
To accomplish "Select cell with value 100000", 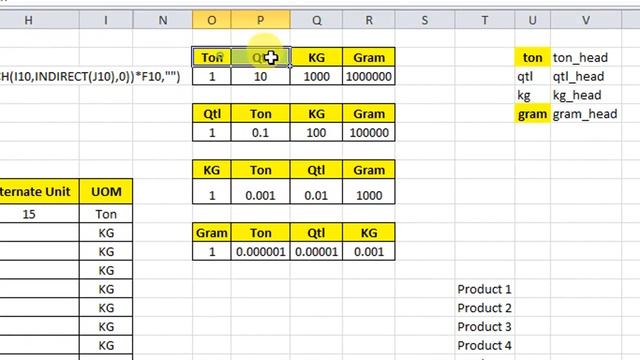I will point(369,132).
